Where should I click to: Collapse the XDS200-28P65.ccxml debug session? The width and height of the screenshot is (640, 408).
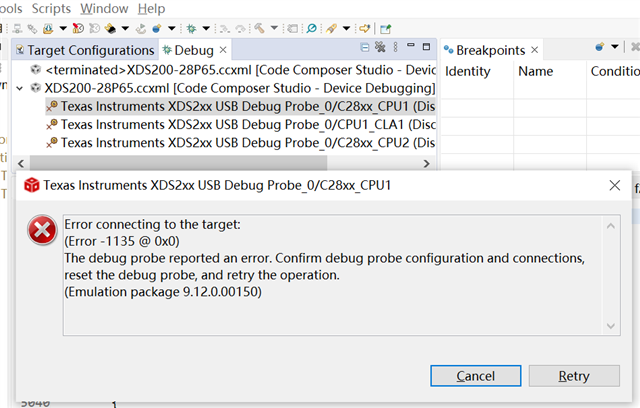pos(21,88)
